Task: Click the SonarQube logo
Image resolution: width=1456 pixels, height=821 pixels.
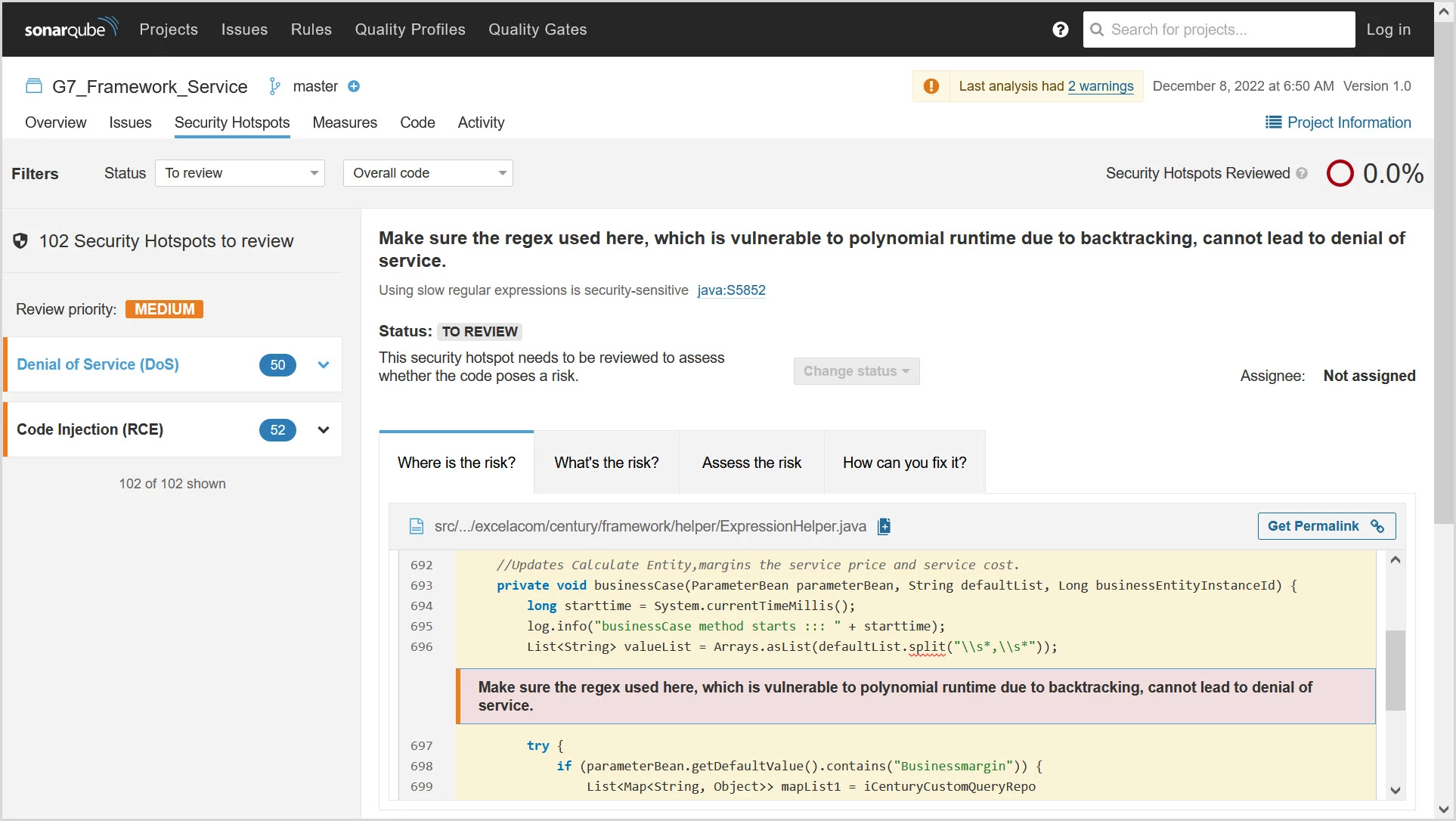Action: pos(71,29)
